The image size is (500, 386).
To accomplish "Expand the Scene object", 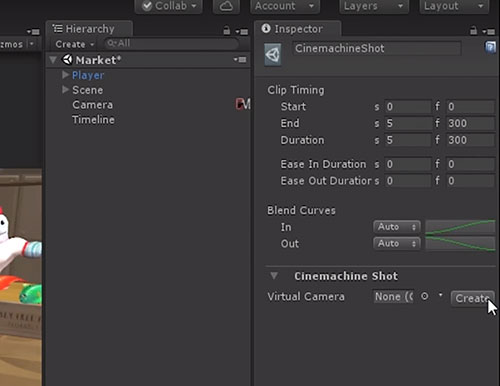I will (x=65, y=89).
